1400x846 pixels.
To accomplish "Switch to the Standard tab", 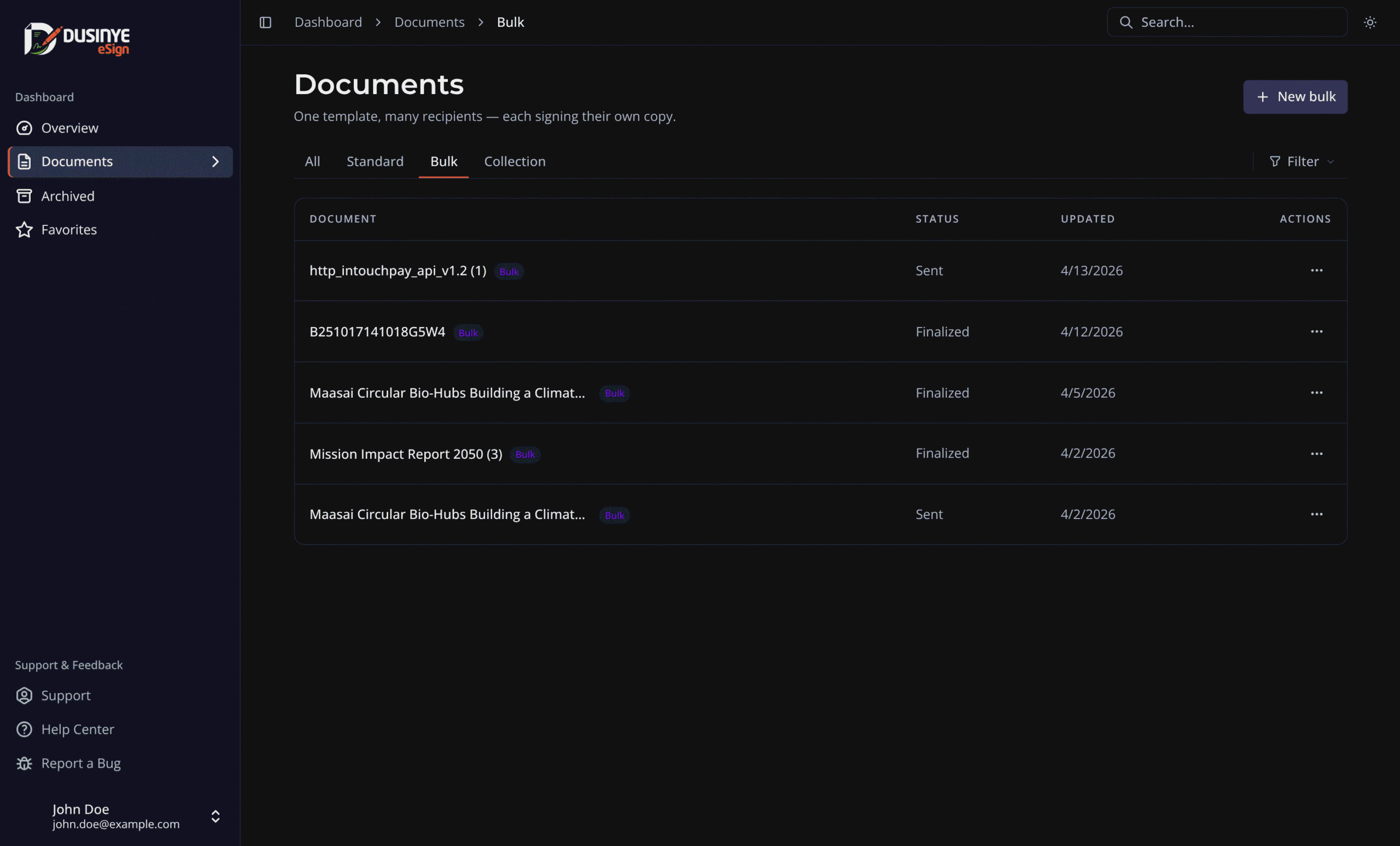I will [x=375, y=161].
